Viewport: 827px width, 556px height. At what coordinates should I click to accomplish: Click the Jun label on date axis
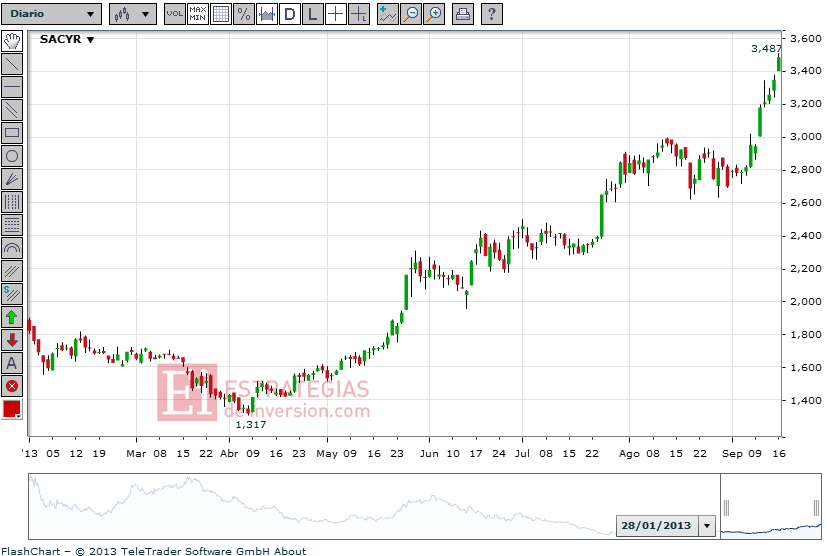pyautogui.click(x=429, y=454)
